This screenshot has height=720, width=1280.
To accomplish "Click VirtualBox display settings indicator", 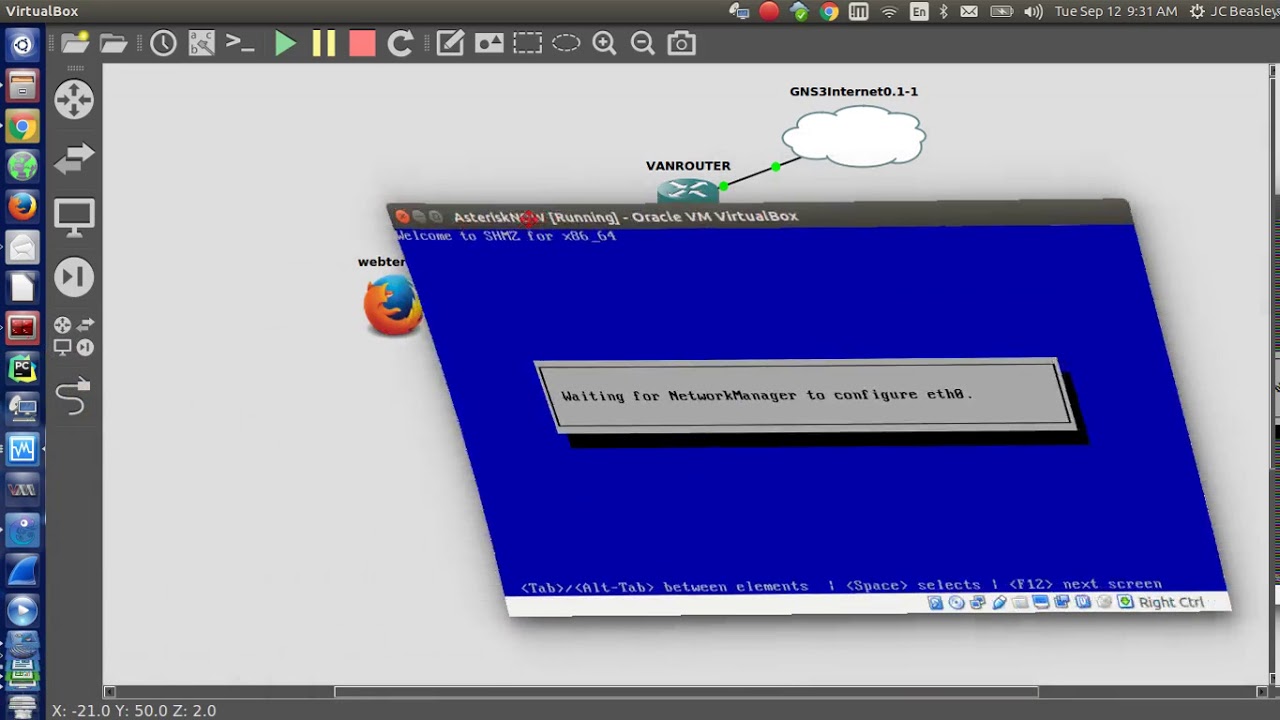I will [x=1041, y=603].
